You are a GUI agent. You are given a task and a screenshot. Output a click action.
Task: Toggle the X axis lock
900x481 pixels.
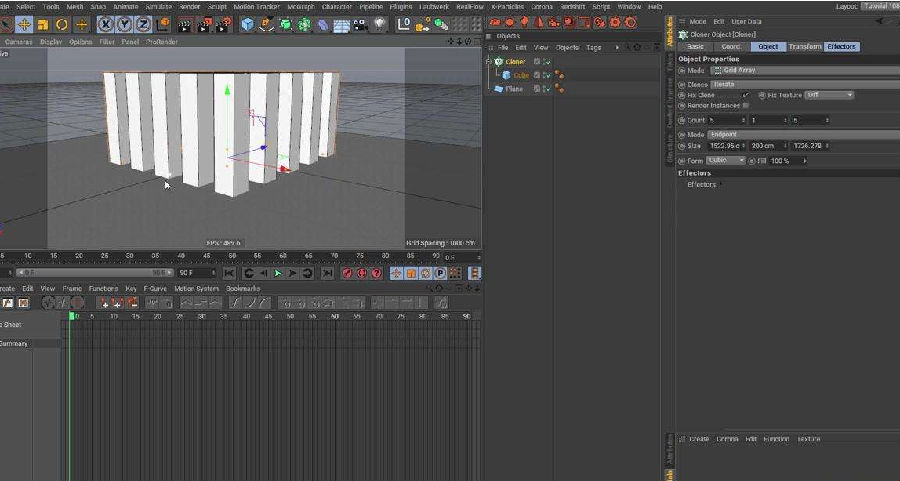coord(107,24)
